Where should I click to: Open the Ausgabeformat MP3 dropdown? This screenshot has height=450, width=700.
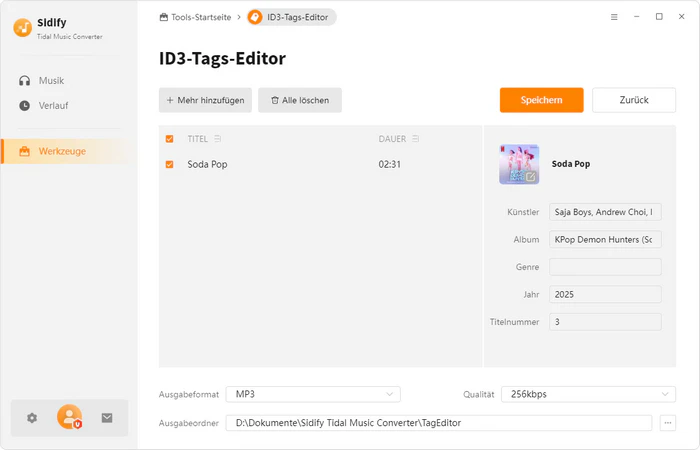pos(313,394)
